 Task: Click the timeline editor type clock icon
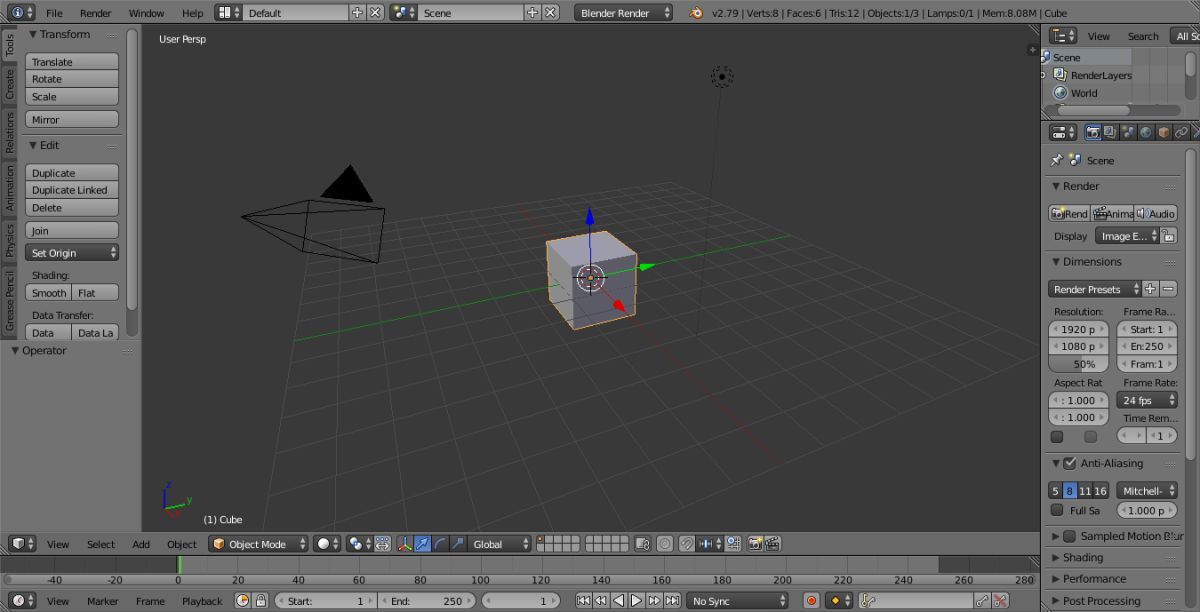23,601
